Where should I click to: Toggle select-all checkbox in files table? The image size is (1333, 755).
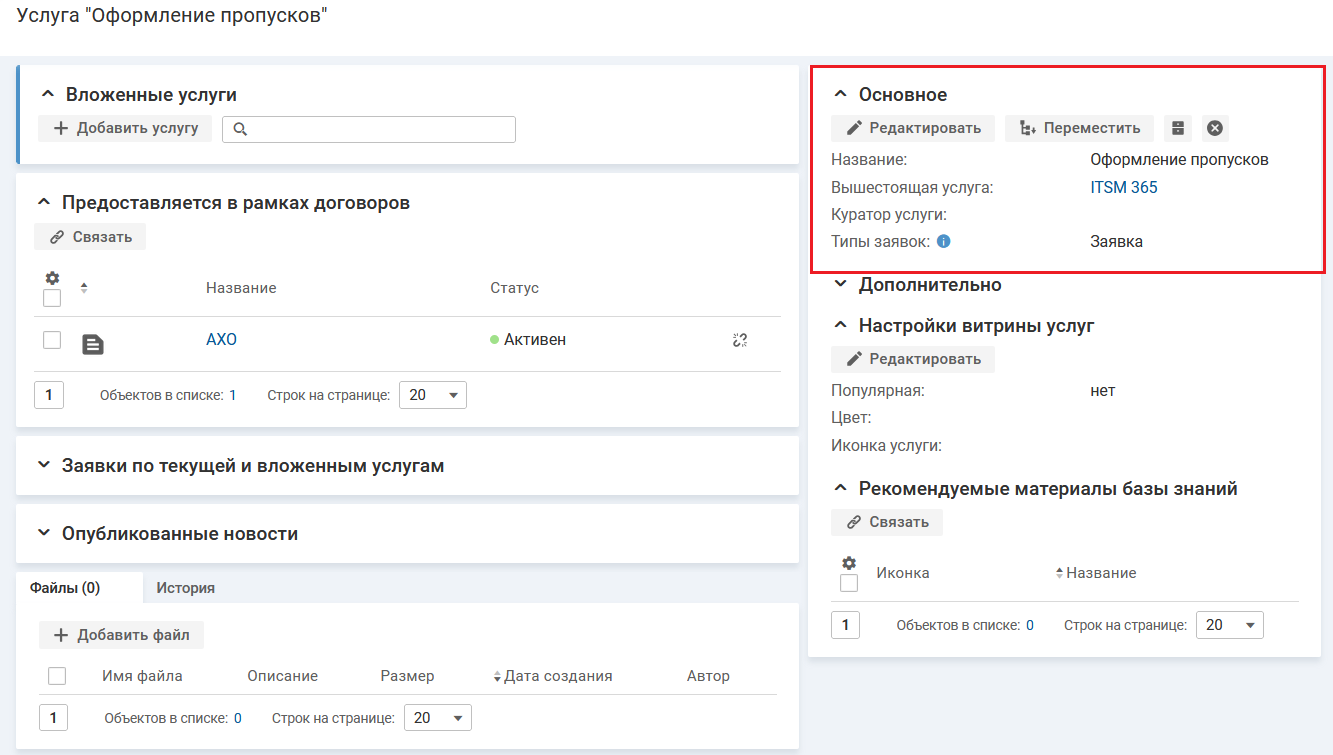point(57,676)
